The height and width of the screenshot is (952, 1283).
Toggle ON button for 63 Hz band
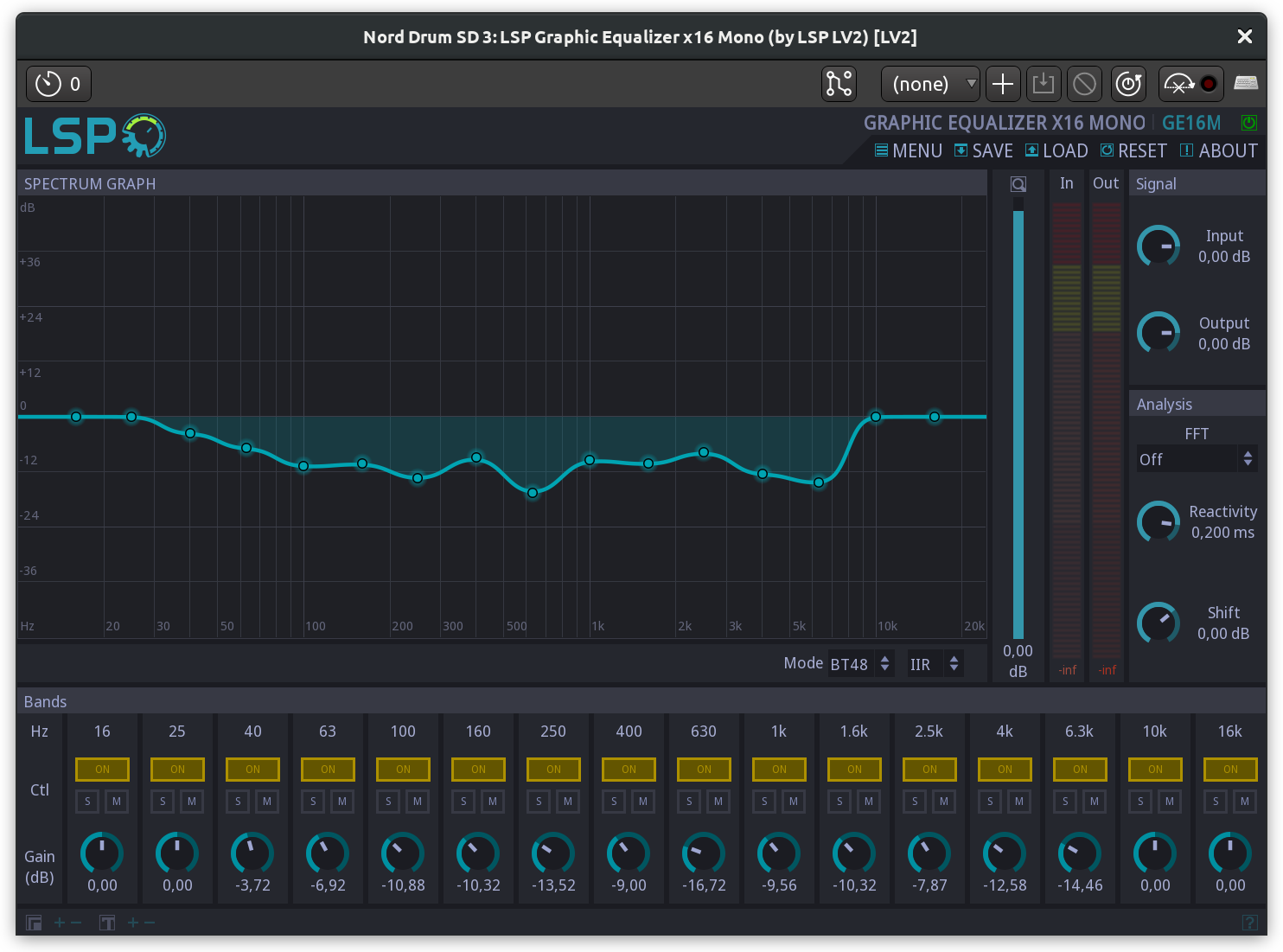tap(328, 769)
